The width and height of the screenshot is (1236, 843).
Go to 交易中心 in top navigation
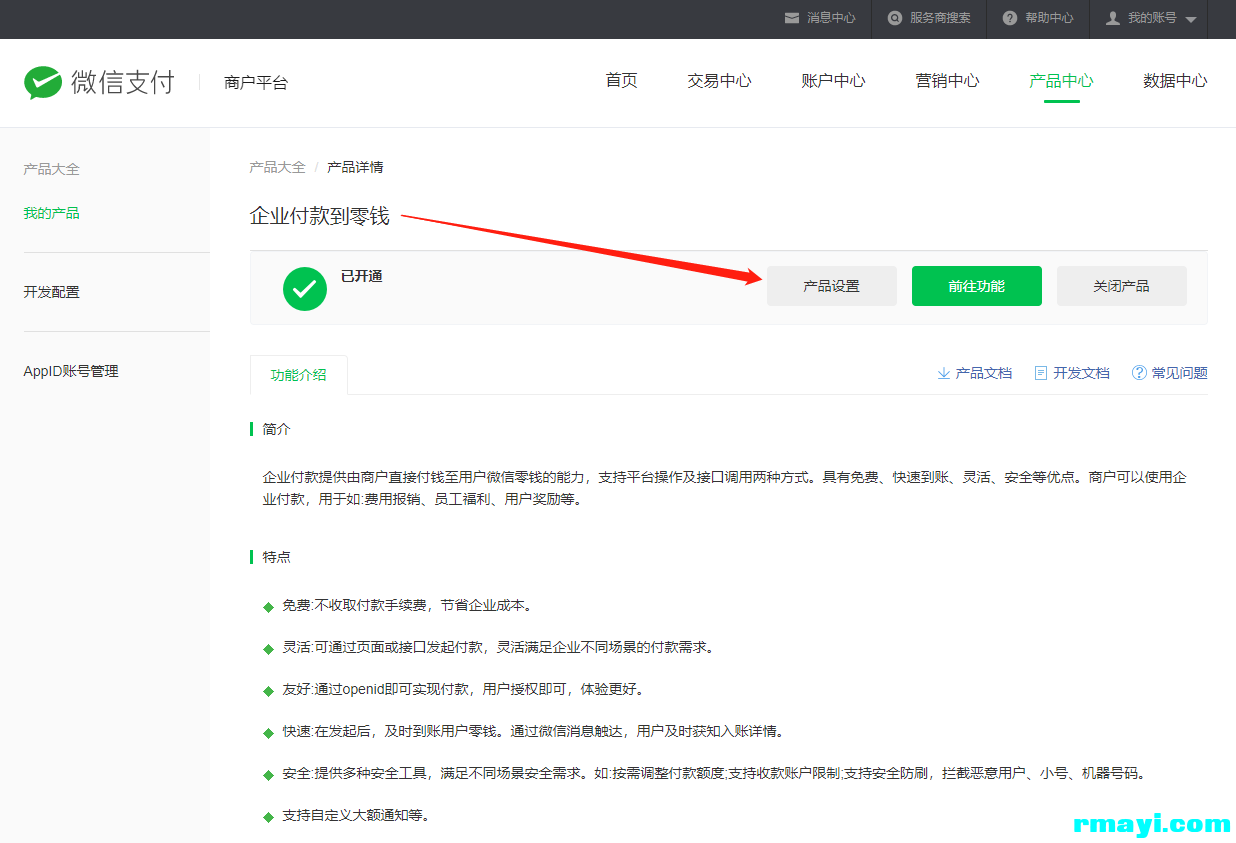(719, 81)
